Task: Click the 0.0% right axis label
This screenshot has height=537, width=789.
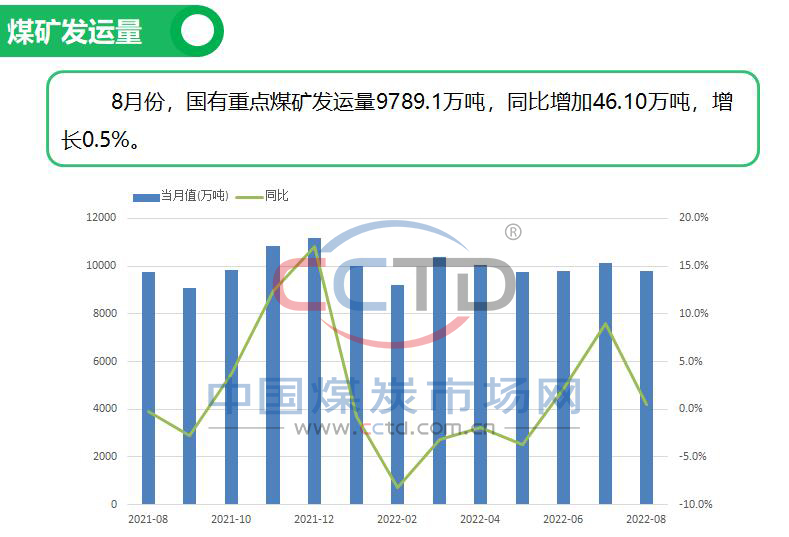Action: (690, 408)
